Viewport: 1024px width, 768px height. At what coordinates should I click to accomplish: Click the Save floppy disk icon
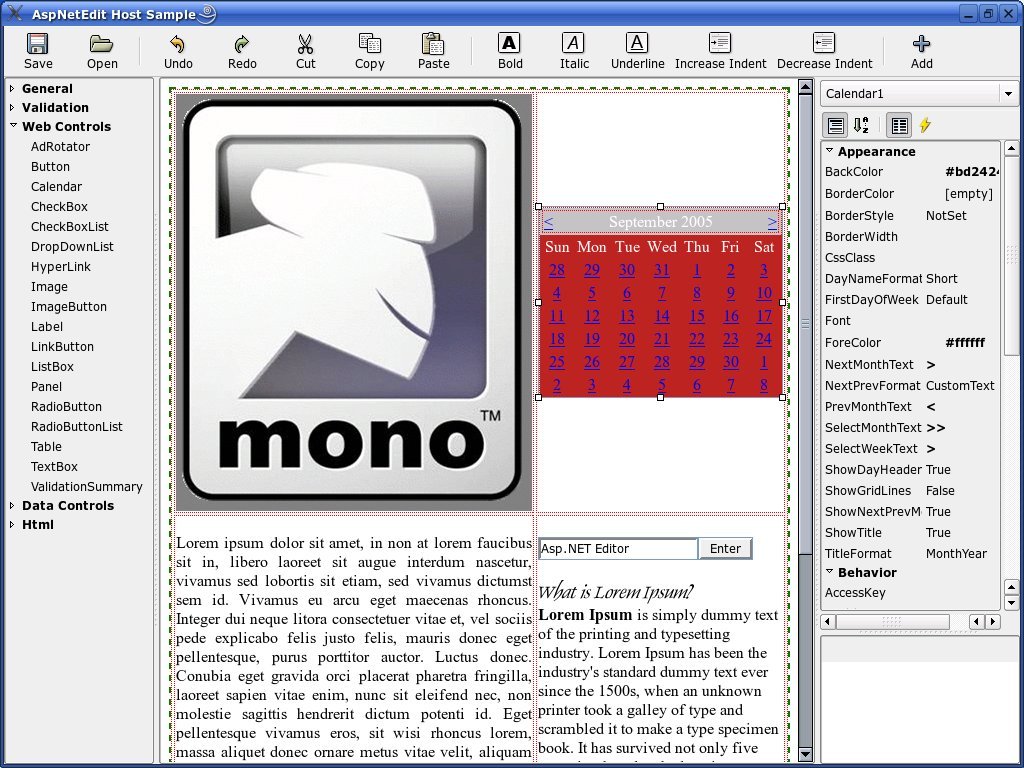coord(38,44)
